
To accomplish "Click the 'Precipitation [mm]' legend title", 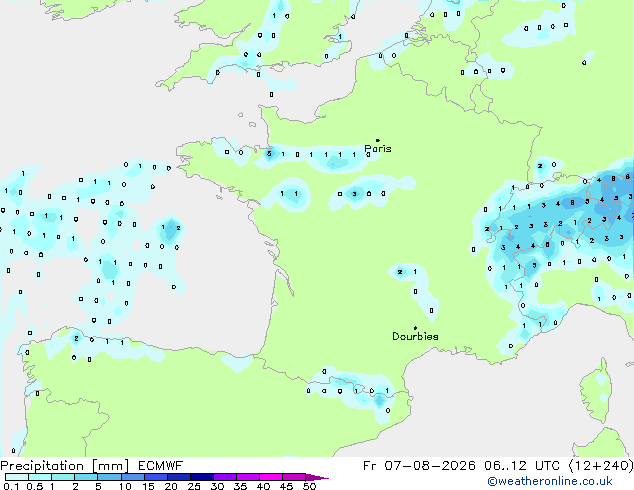I will [x=65, y=466].
